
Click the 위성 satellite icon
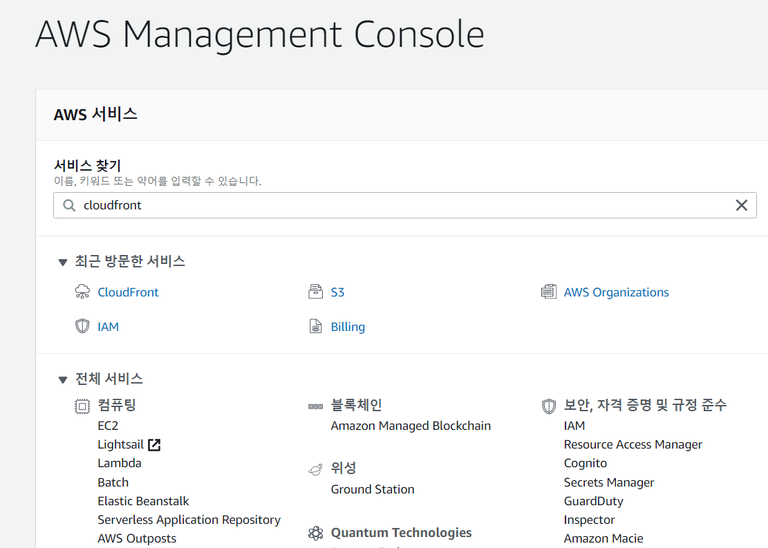[x=315, y=469]
